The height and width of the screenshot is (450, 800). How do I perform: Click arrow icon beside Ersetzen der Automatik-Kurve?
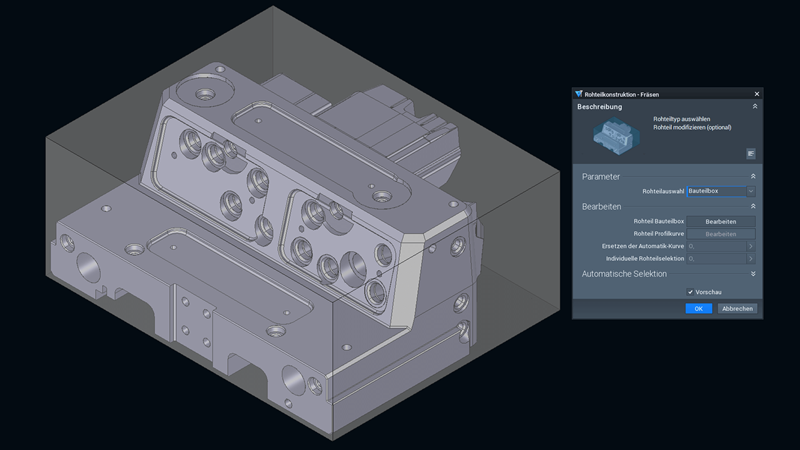tap(751, 246)
